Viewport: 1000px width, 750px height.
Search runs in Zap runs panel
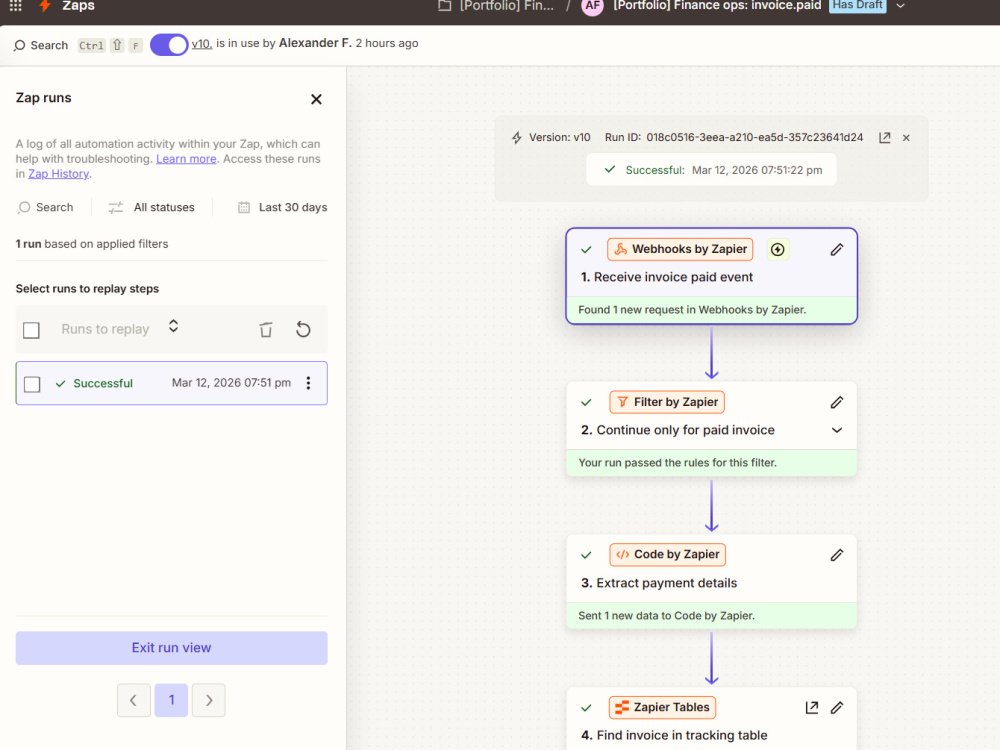click(x=46, y=207)
